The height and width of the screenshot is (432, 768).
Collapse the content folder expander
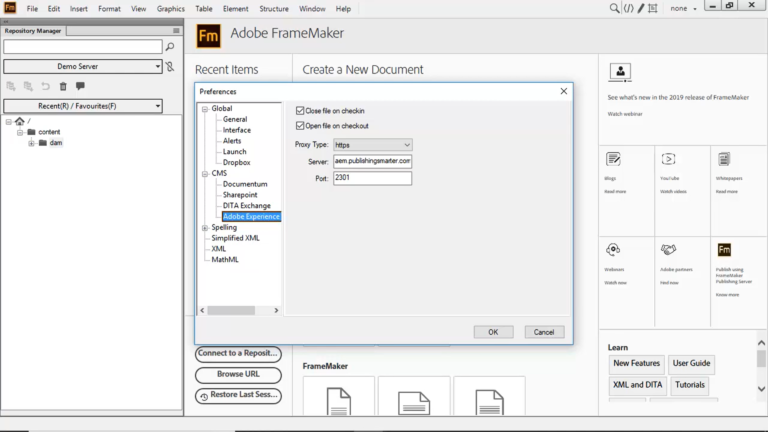coord(20,132)
